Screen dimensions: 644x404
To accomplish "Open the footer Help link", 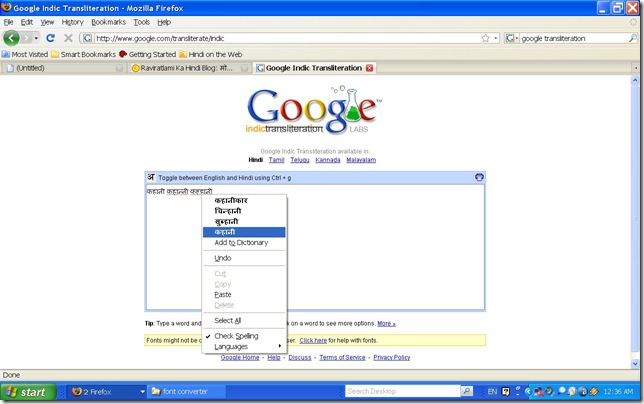I will coord(274,358).
